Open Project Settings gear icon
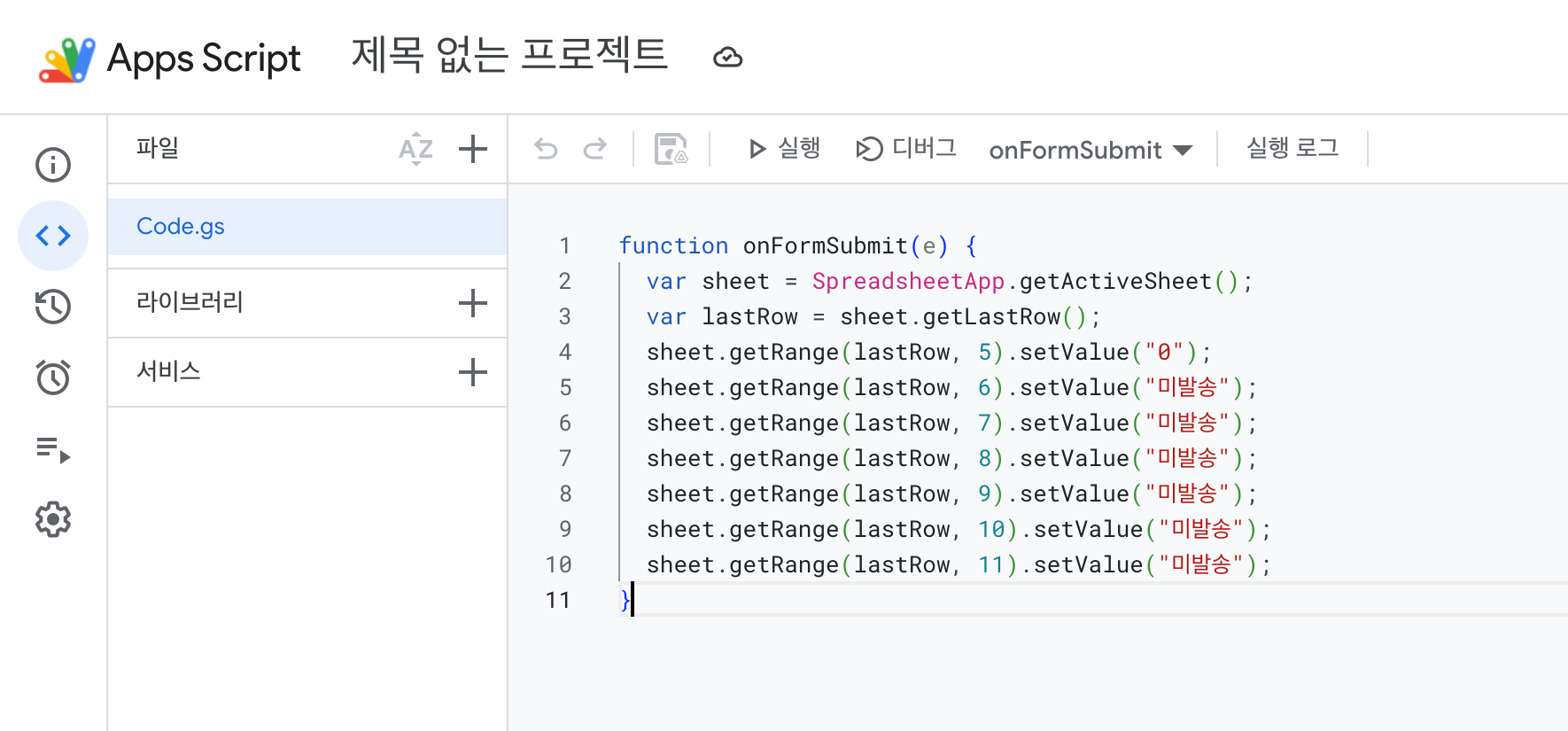 coord(53,520)
